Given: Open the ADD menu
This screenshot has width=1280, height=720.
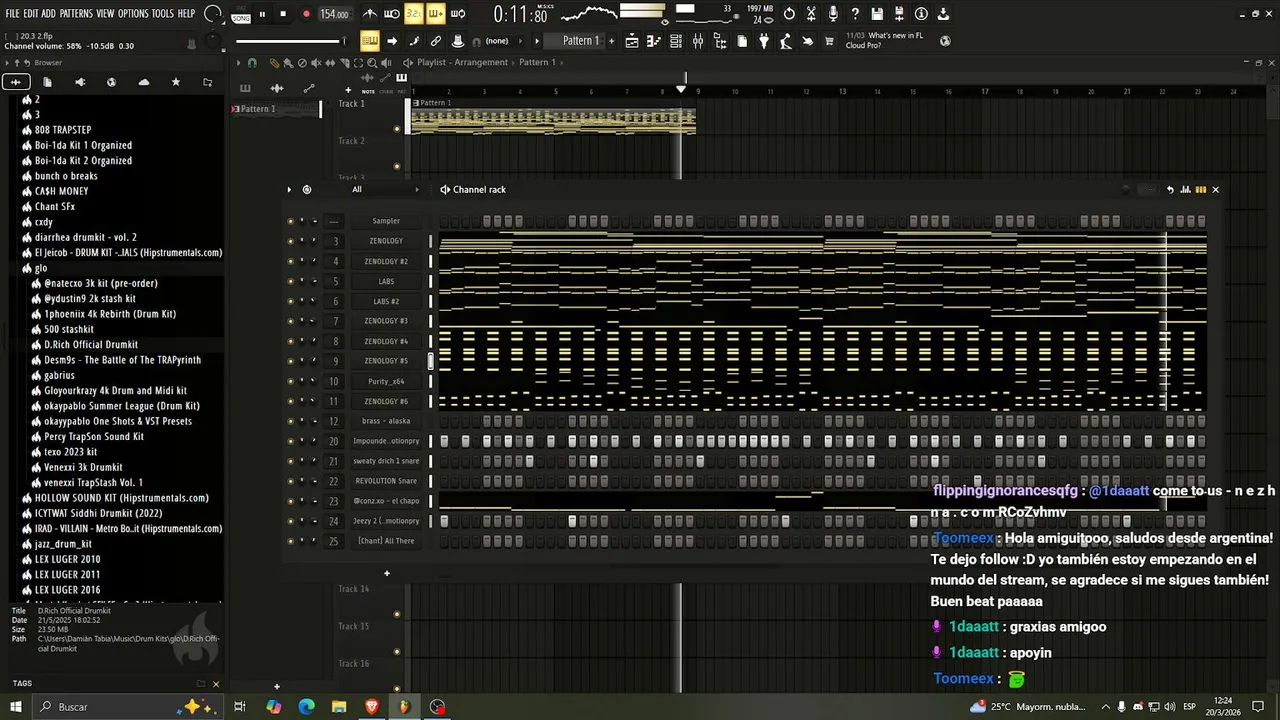Looking at the screenshot, I should coord(48,13).
